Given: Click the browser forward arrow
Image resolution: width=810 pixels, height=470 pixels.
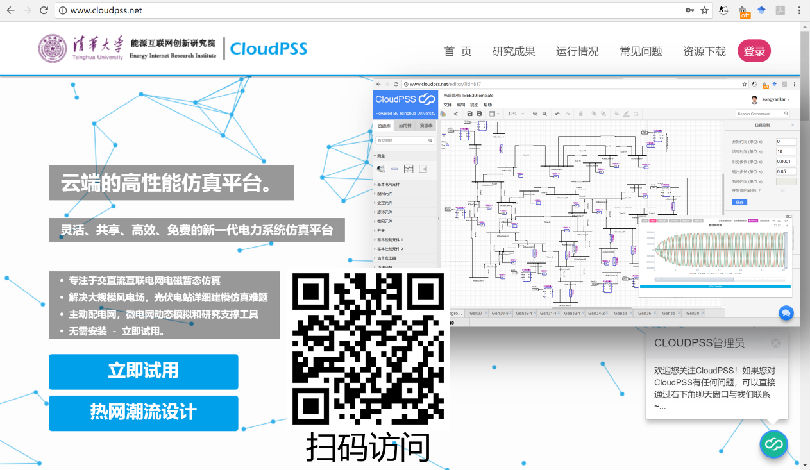Looking at the screenshot, I should (27, 10).
